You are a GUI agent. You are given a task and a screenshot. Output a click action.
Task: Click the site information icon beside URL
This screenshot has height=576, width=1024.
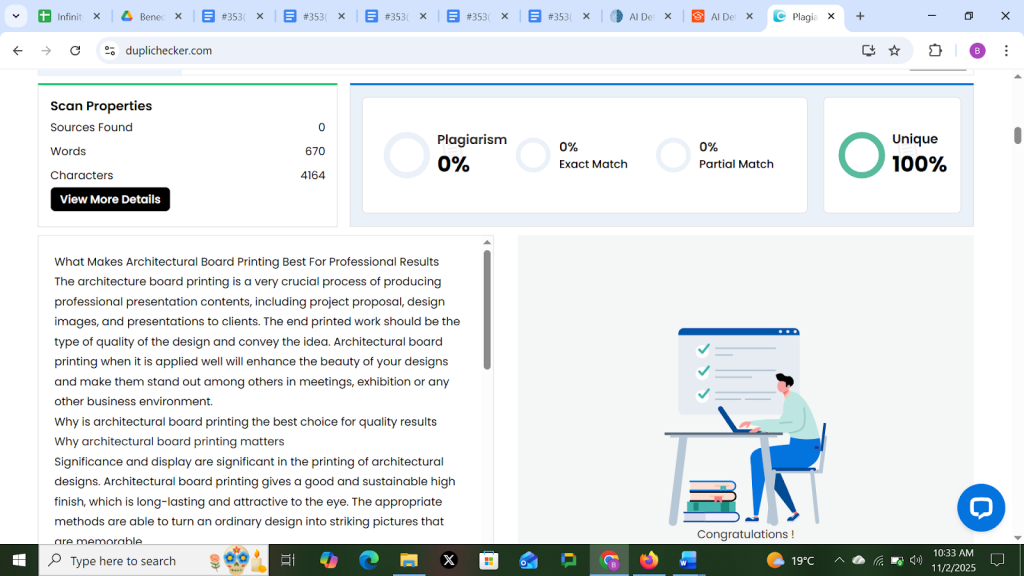click(x=110, y=51)
